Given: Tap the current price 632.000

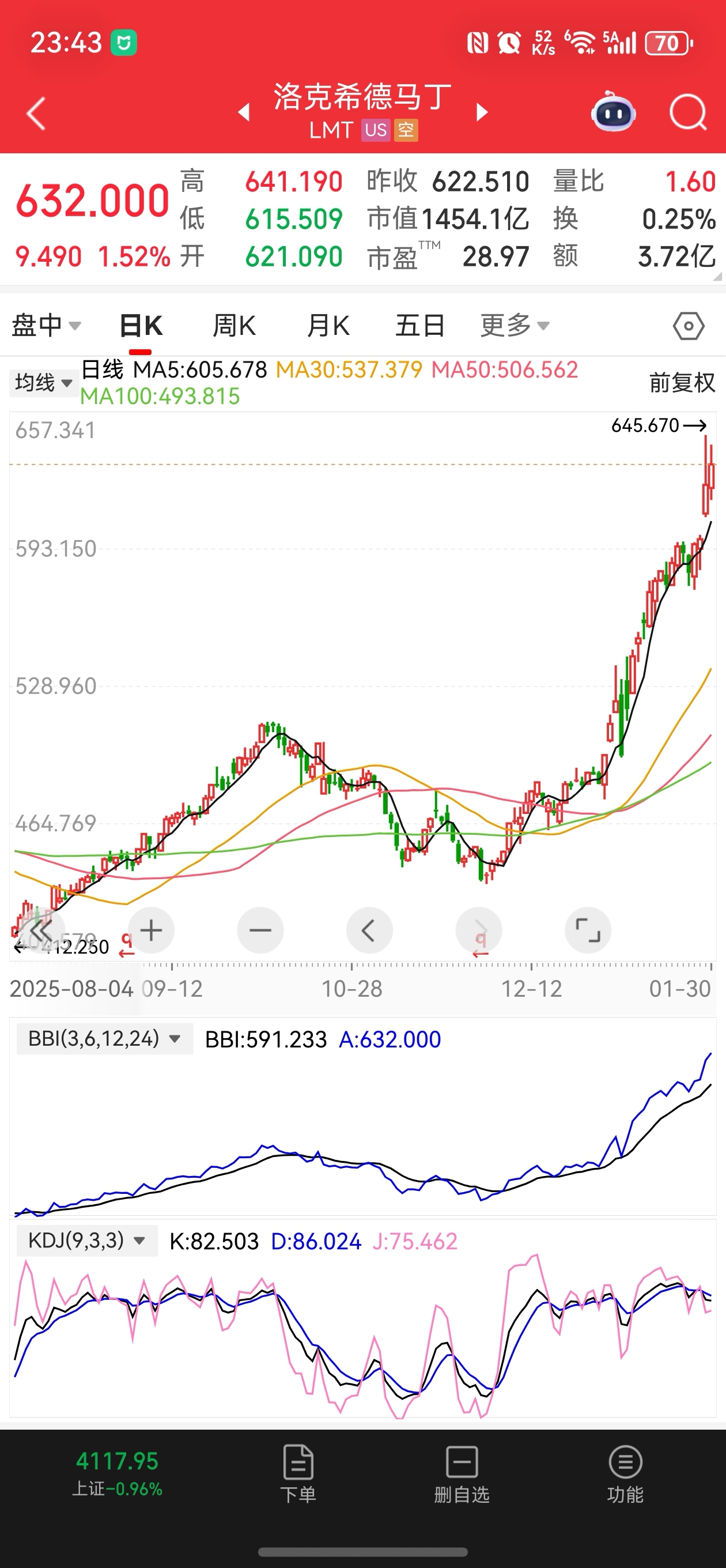Looking at the screenshot, I should coord(93,201).
